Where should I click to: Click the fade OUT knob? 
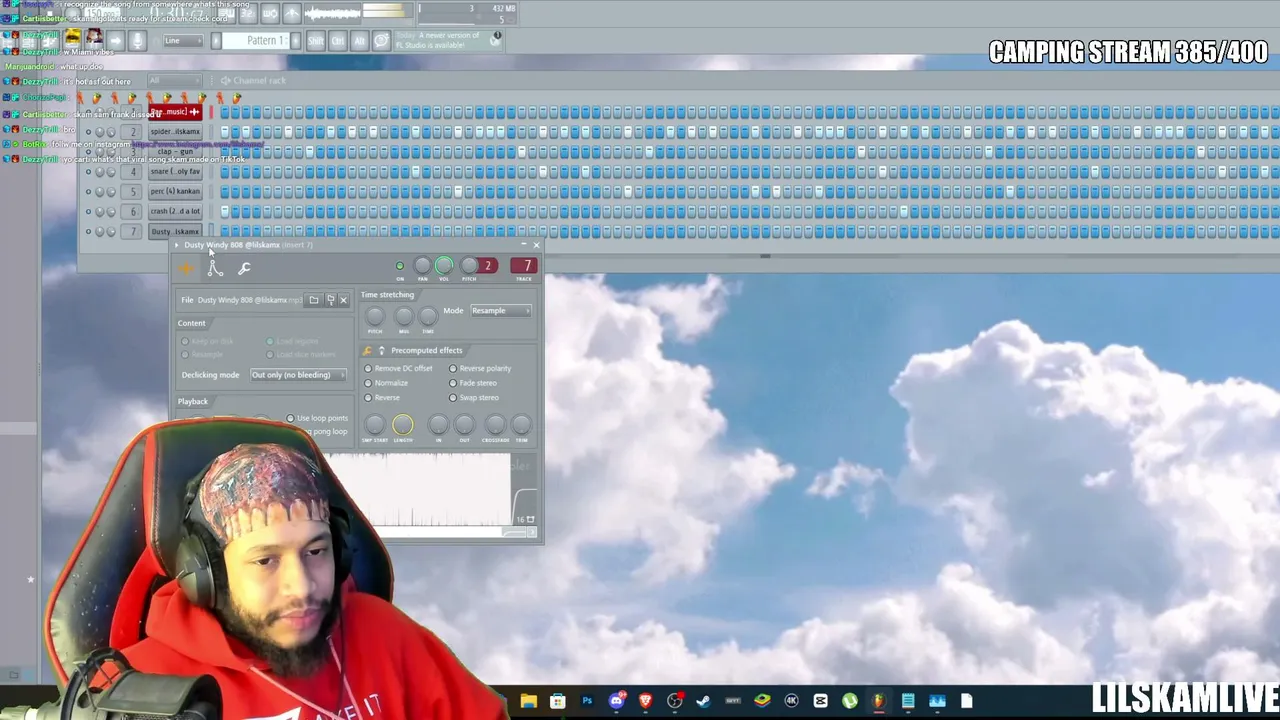[x=465, y=425]
